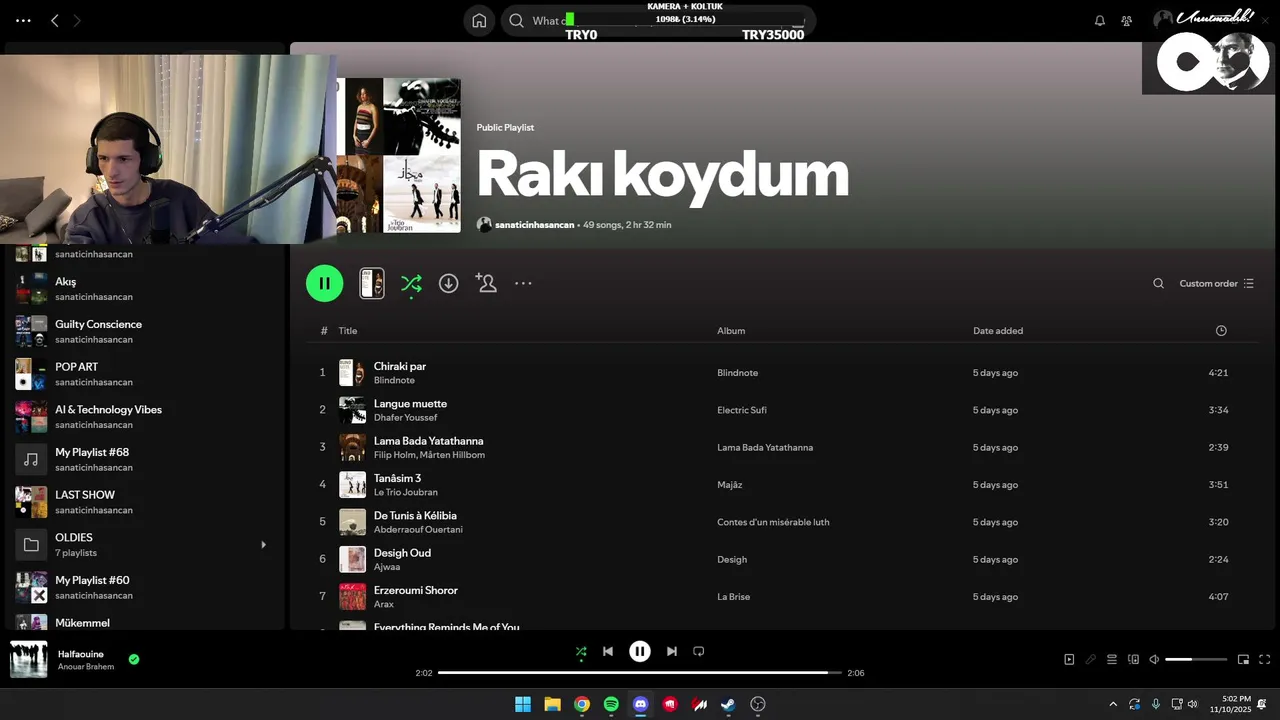1280x720 pixels.
Task: Open the Guilty Conscience playlist
Action: [145, 331]
